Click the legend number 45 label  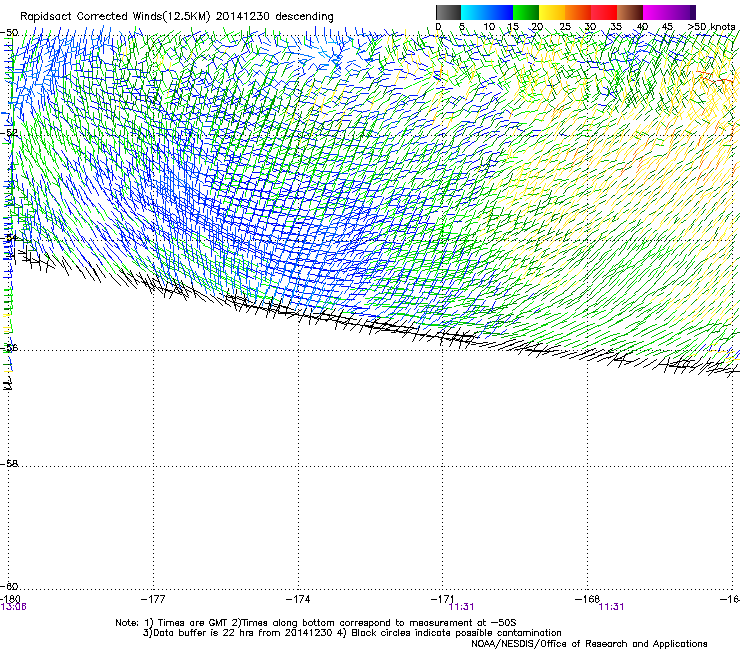click(667, 27)
